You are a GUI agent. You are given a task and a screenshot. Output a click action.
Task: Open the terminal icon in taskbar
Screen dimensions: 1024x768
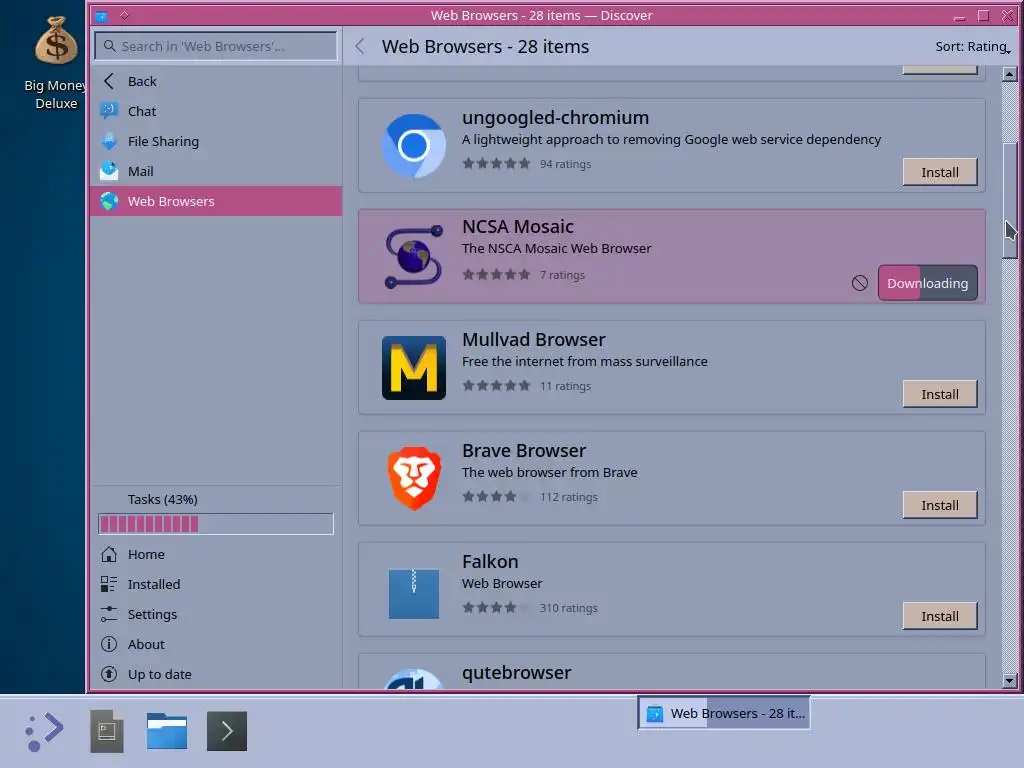pyautogui.click(x=227, y=731)
